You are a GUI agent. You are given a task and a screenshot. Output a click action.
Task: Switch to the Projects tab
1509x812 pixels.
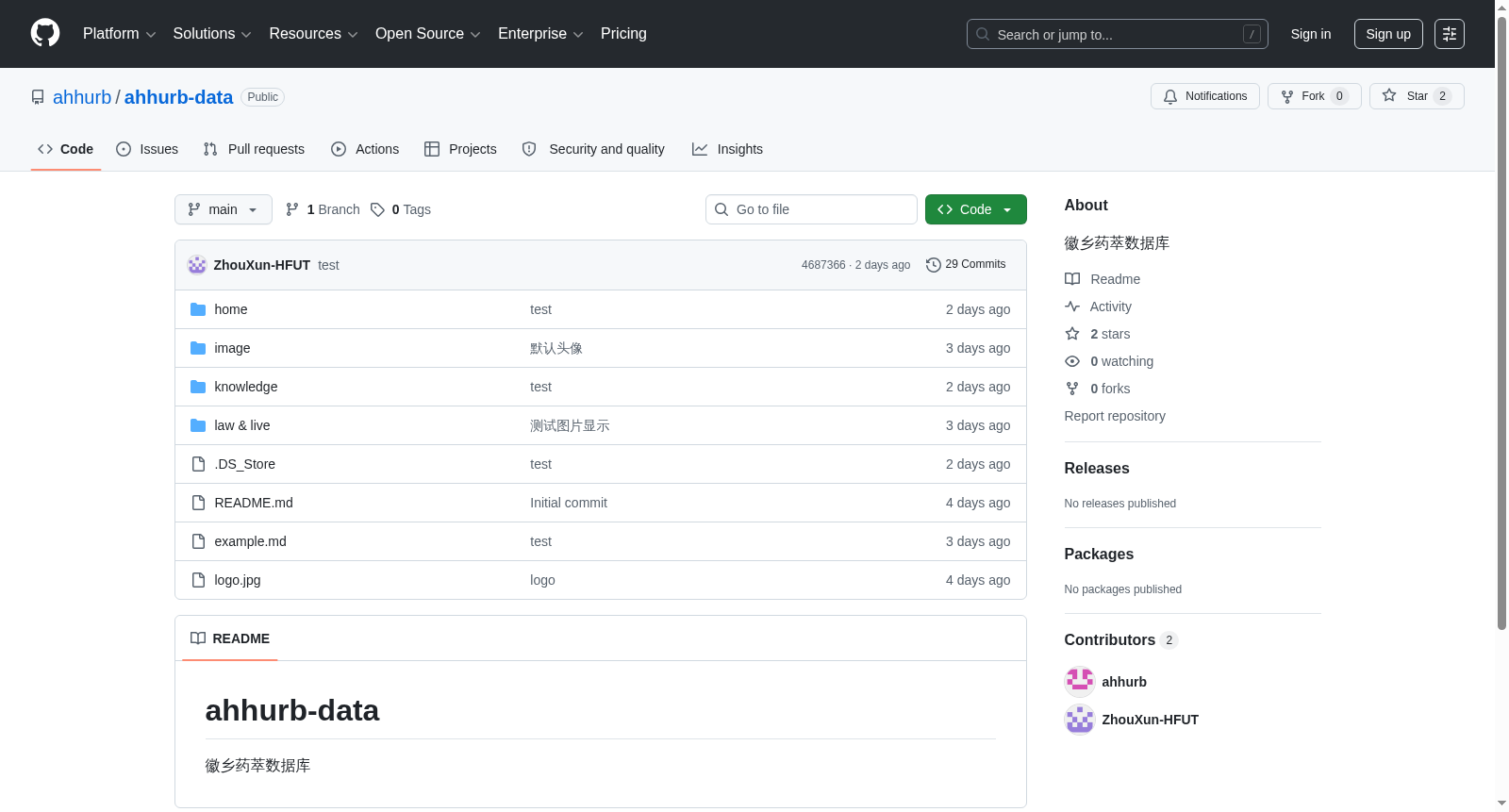pyautogui.click(x=460, y=149)
